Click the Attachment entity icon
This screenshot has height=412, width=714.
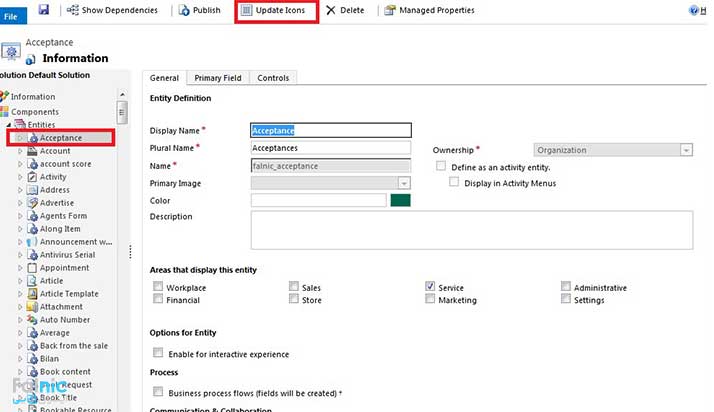point(32,307)
